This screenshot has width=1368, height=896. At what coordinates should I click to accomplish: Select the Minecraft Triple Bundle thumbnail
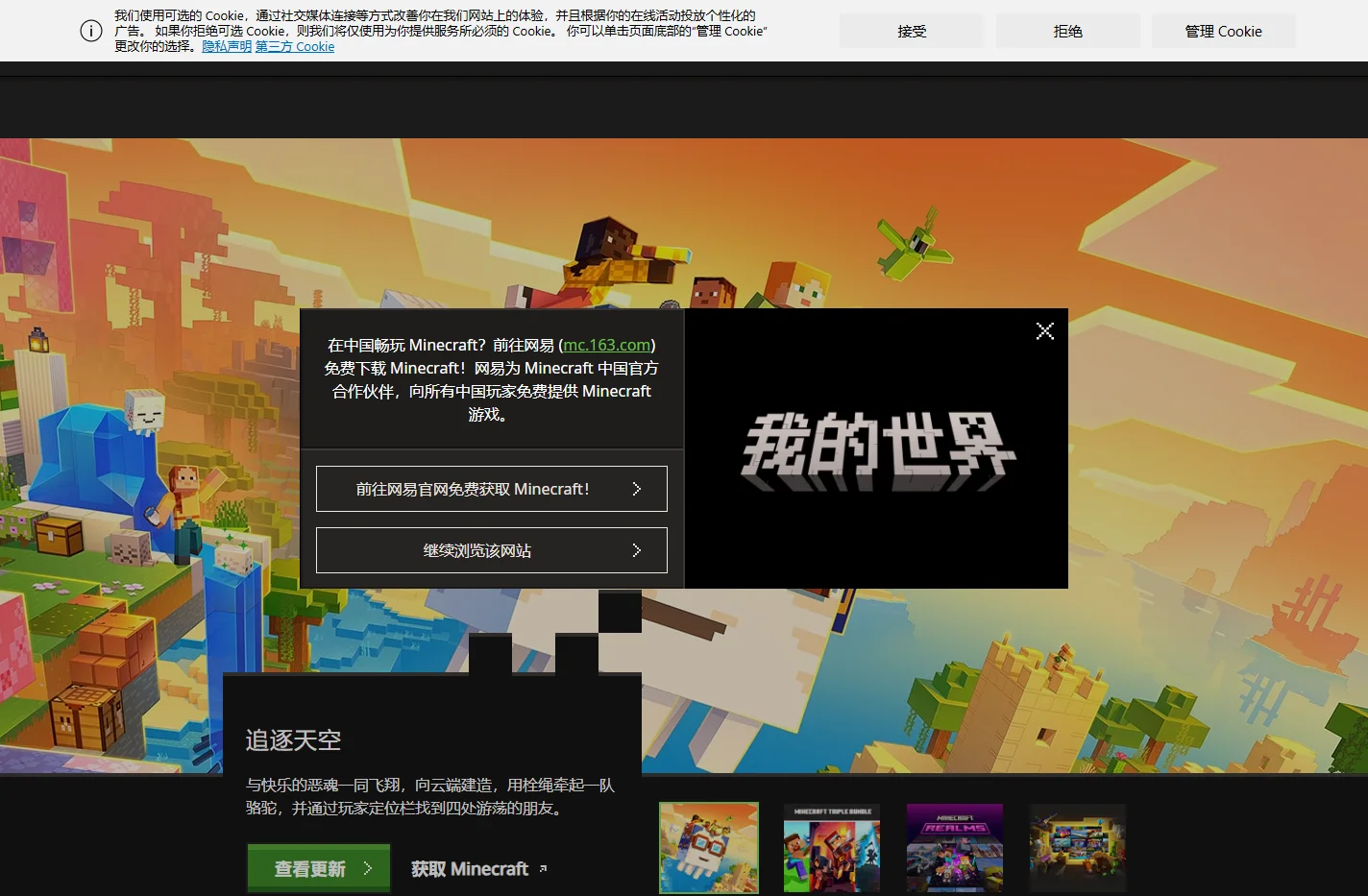832,848
